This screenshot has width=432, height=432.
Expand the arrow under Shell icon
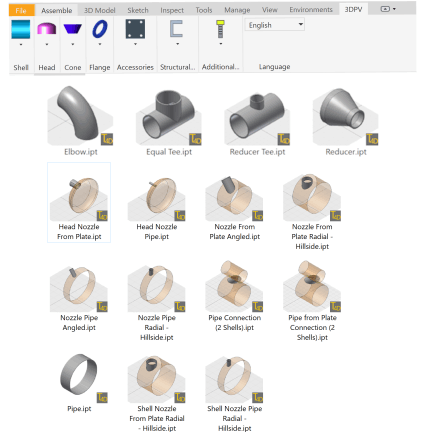(21, 44)
